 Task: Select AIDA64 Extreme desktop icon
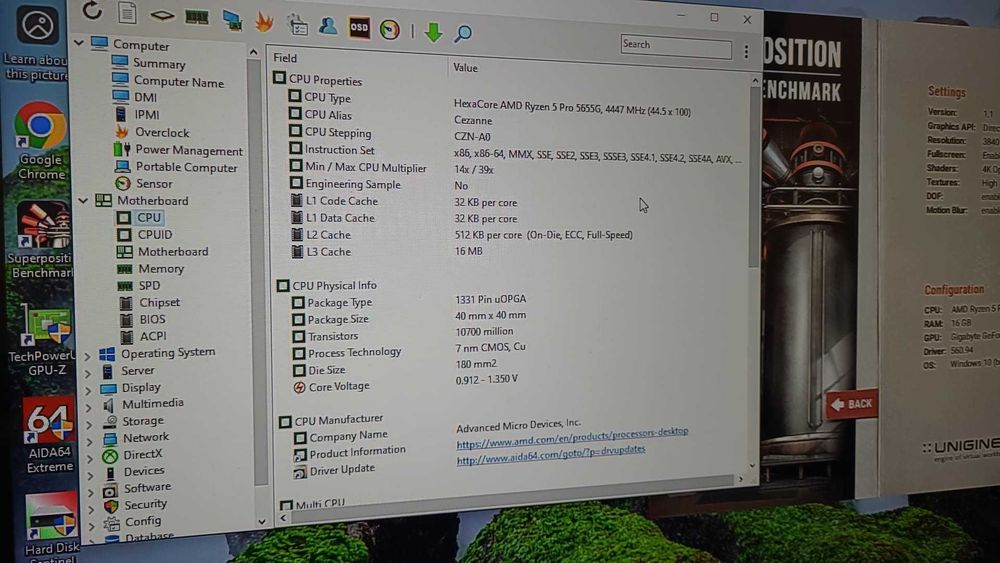[48, 435]
